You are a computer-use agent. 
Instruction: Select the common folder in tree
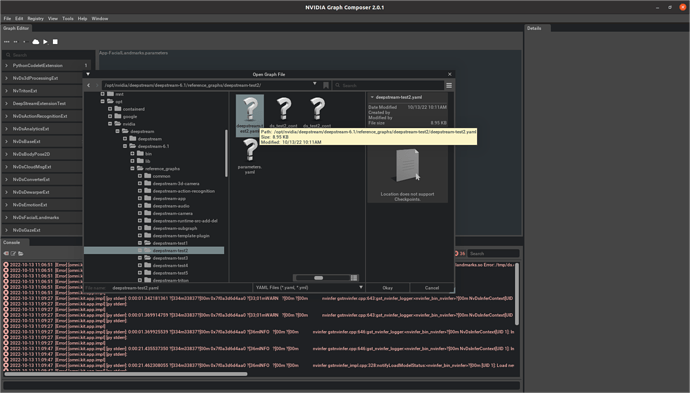point(161,176)
